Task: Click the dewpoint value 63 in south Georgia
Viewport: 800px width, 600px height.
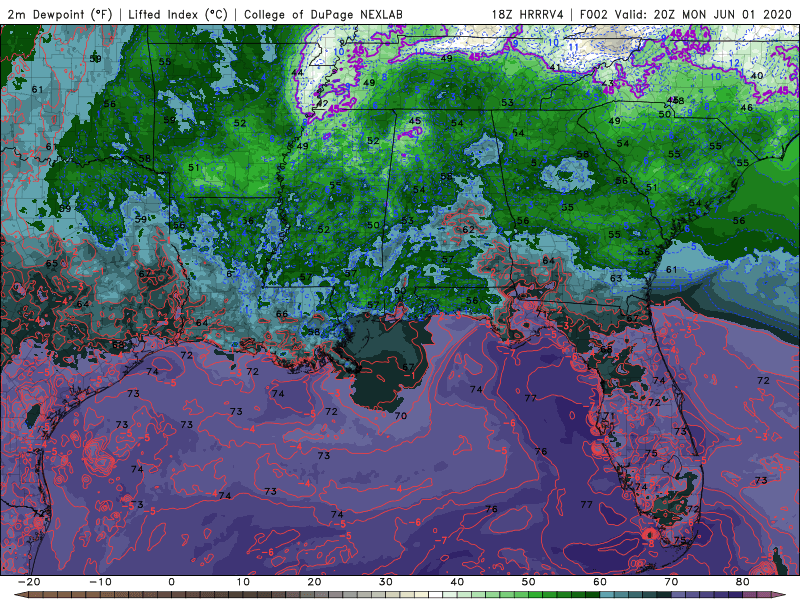Action: click(x=616, y=278)
